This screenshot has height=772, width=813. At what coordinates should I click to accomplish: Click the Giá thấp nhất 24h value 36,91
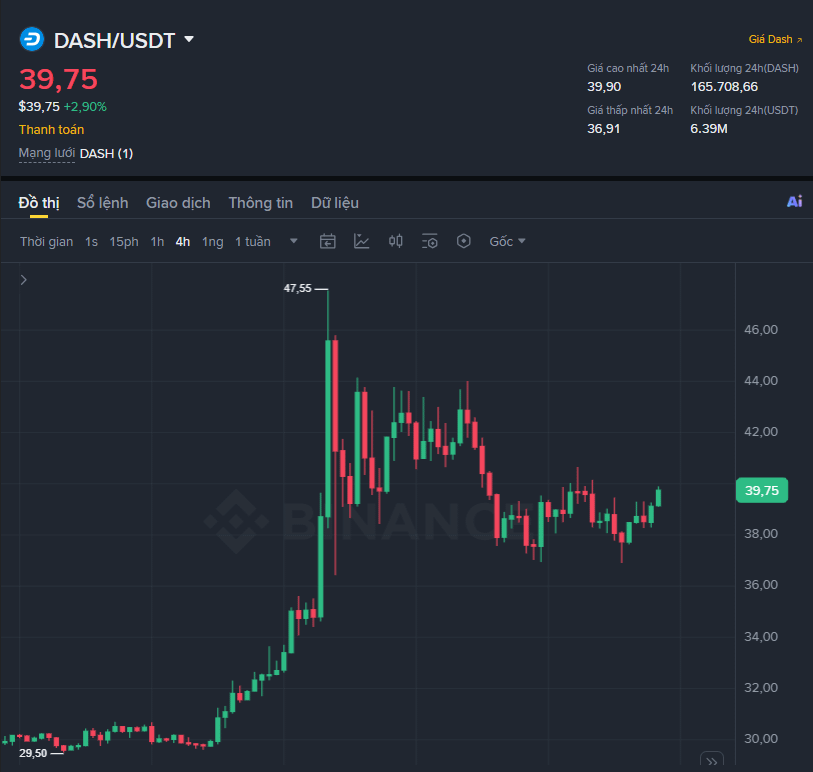click(604, 129)
